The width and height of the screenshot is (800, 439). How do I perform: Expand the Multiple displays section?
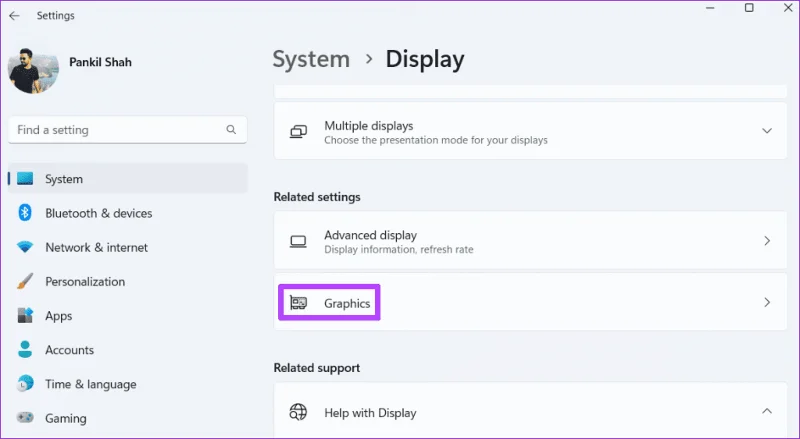[531, 131]
